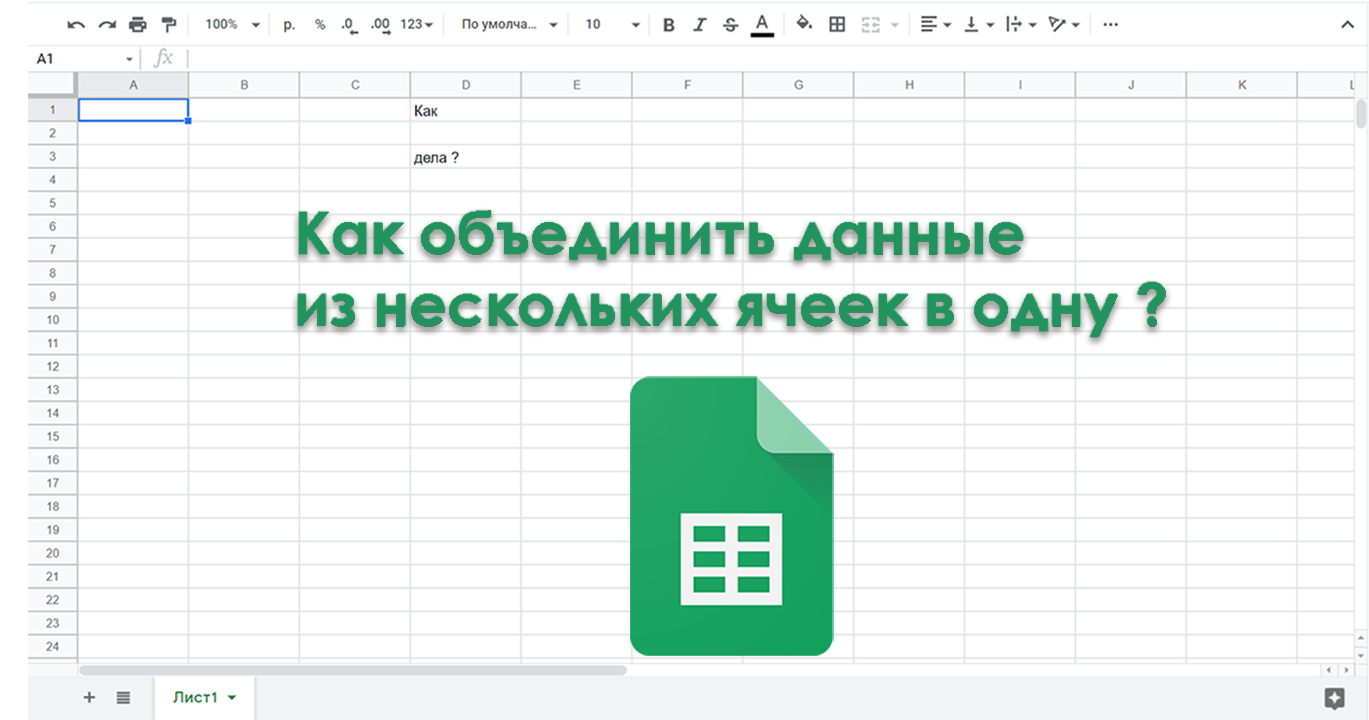Open the fill color picker
This screenshot has width=1369, height=720.
[804, 24]
